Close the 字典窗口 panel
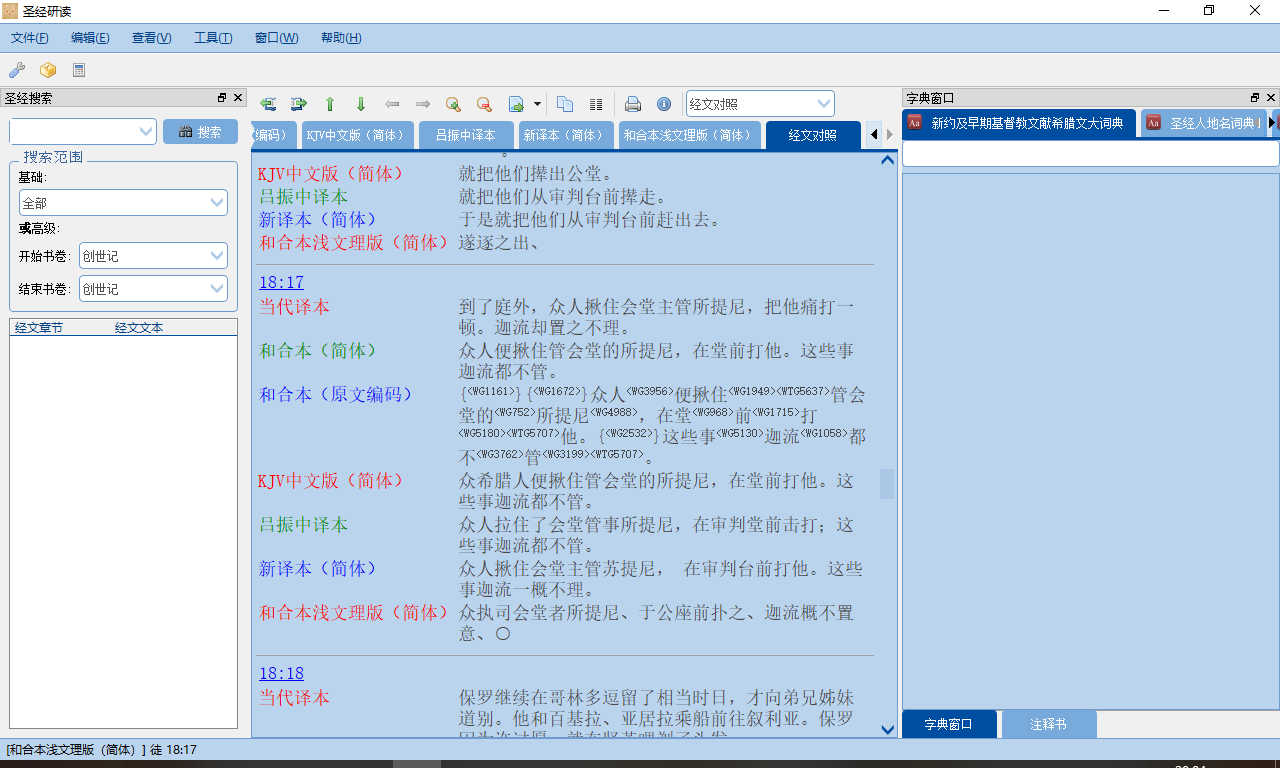Image resolution: width=1280 pixels, height=768 pixels. coord(1271,98)
